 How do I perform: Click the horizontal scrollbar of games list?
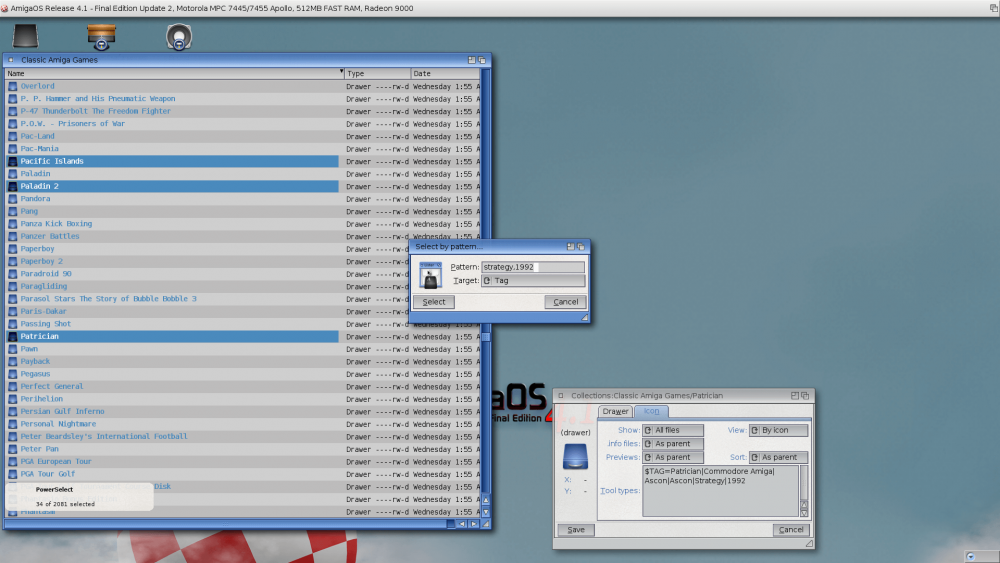(x=228, y=524)
